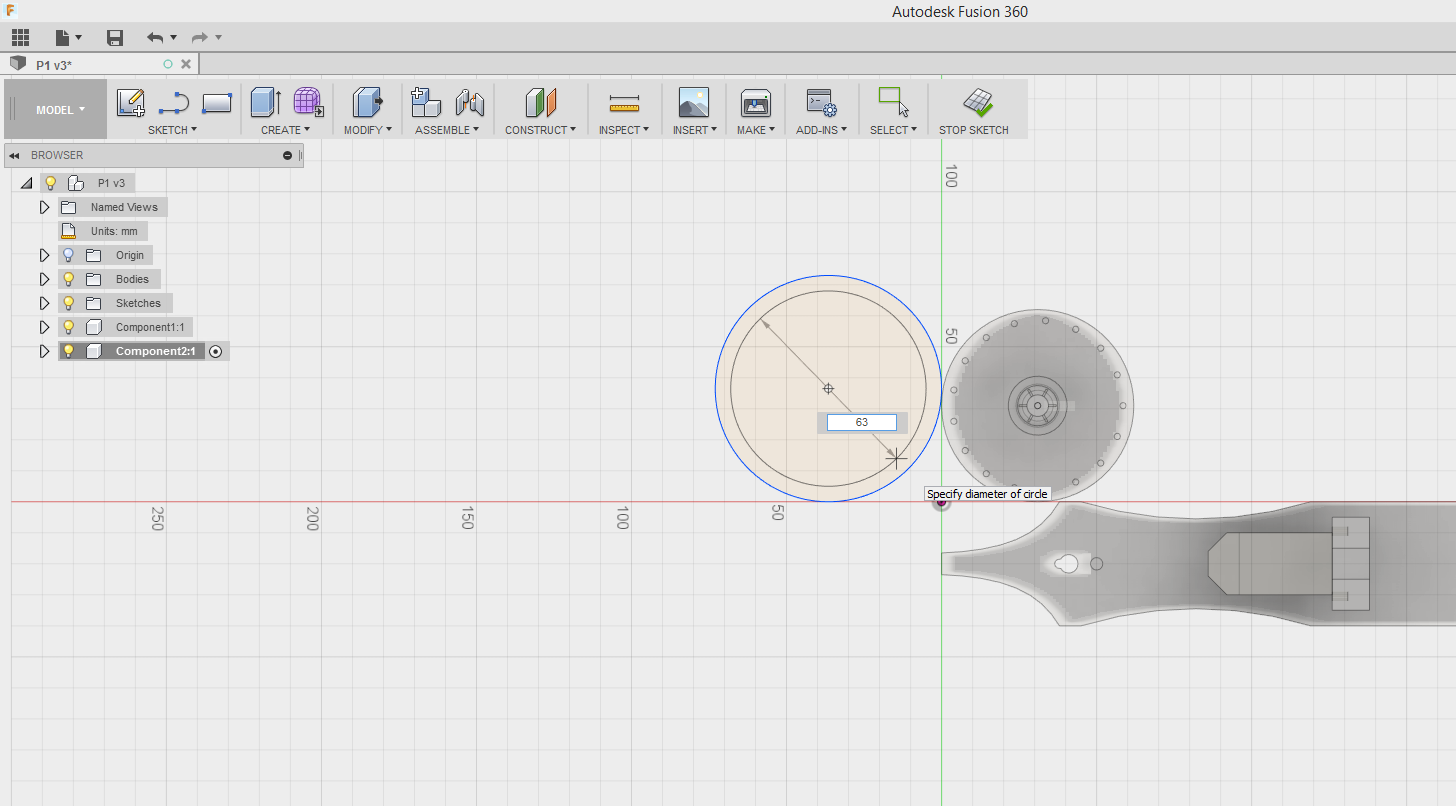Open the MODEL workspace dropdown

(61, 110)
